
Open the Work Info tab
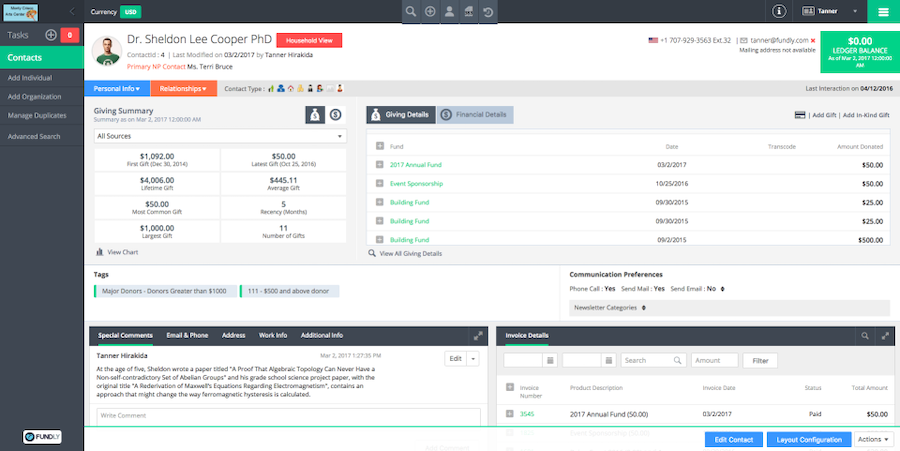pyautogui.click(x=273, y=336)
